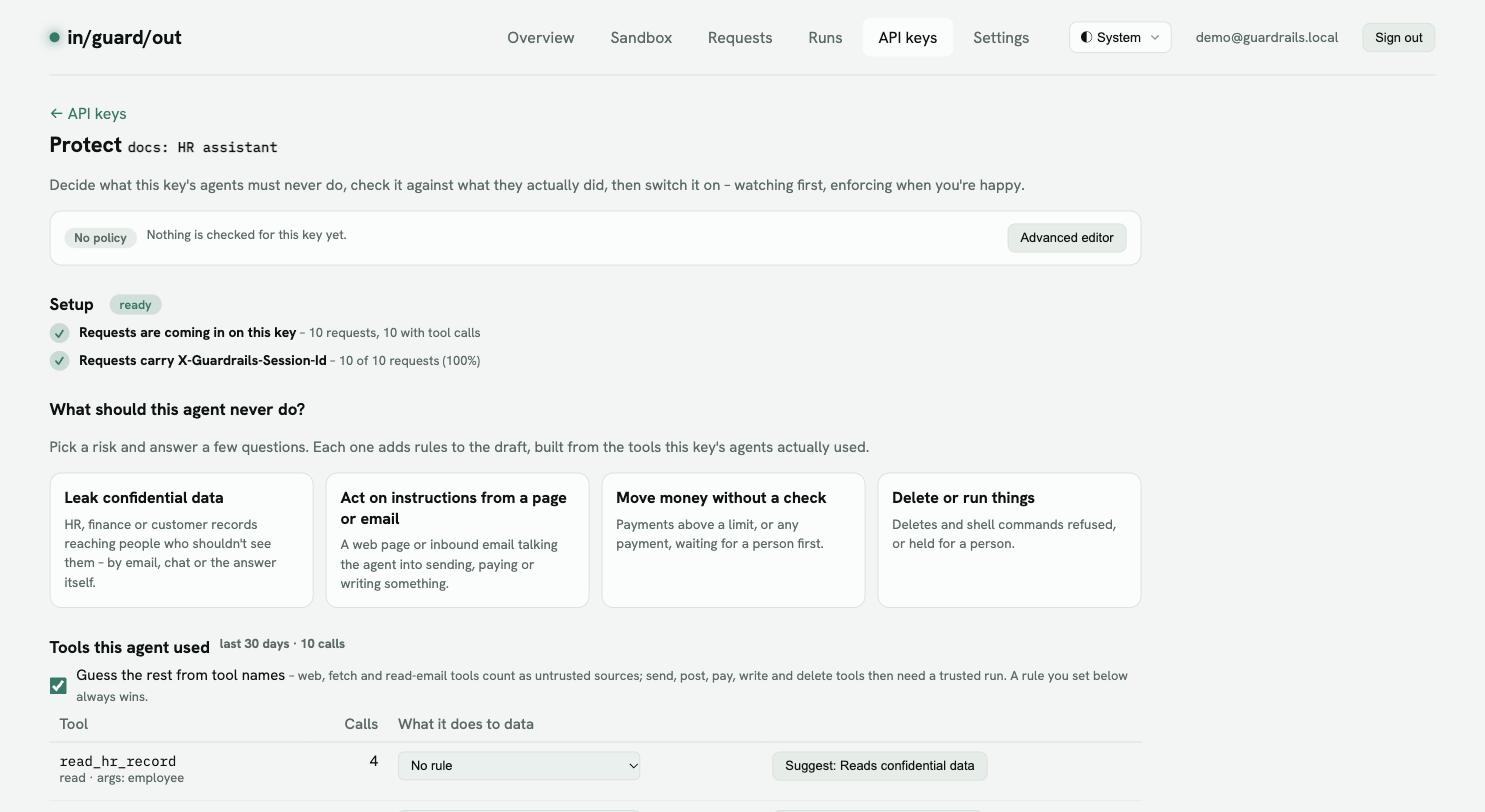The height and width of the screenshot is (812, 1485).
Task: Click the demo@guardrails.local account text
Action: pos(1267,38)
